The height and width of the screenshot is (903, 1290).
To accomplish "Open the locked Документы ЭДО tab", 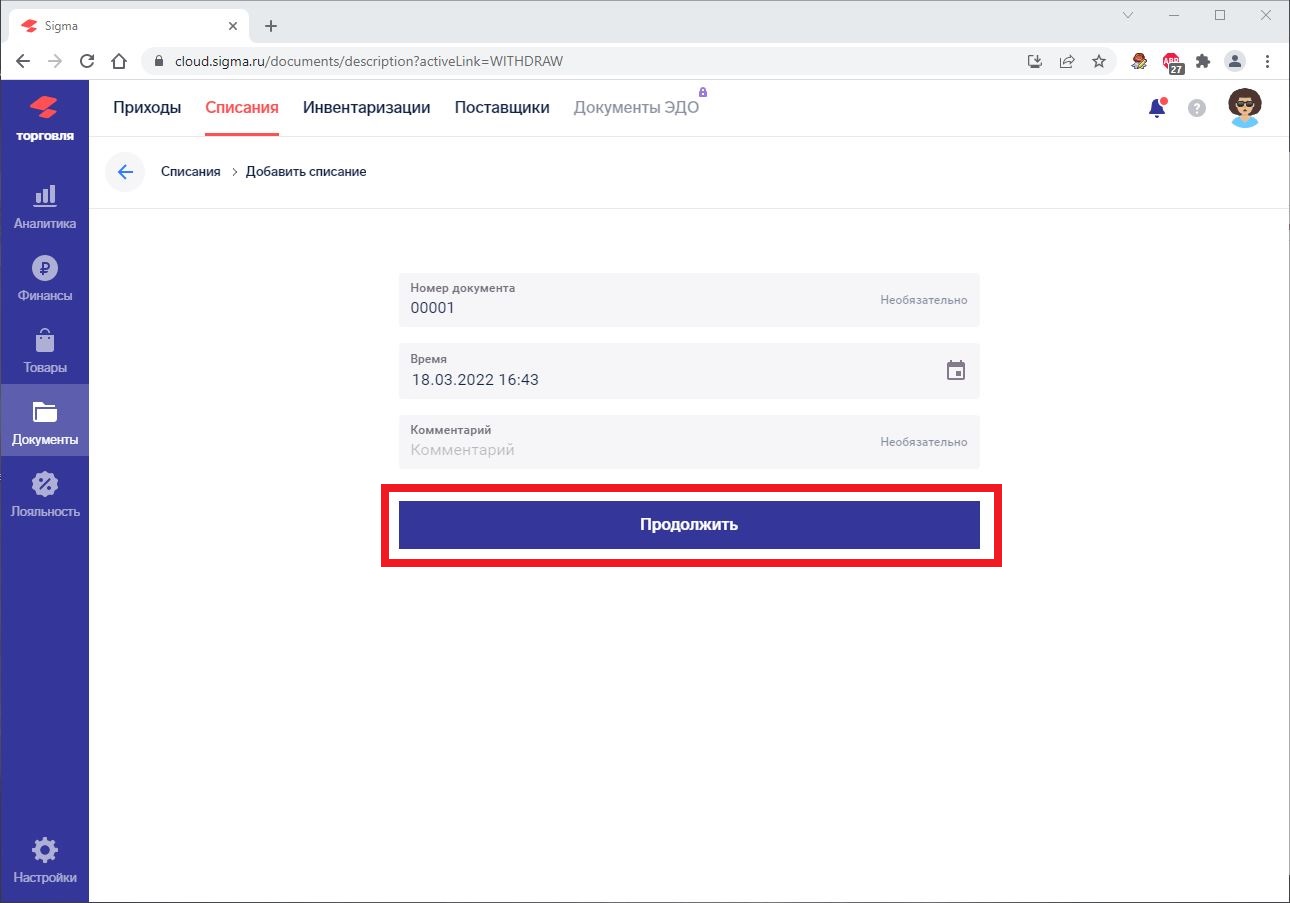I will (x=636, y=108).
